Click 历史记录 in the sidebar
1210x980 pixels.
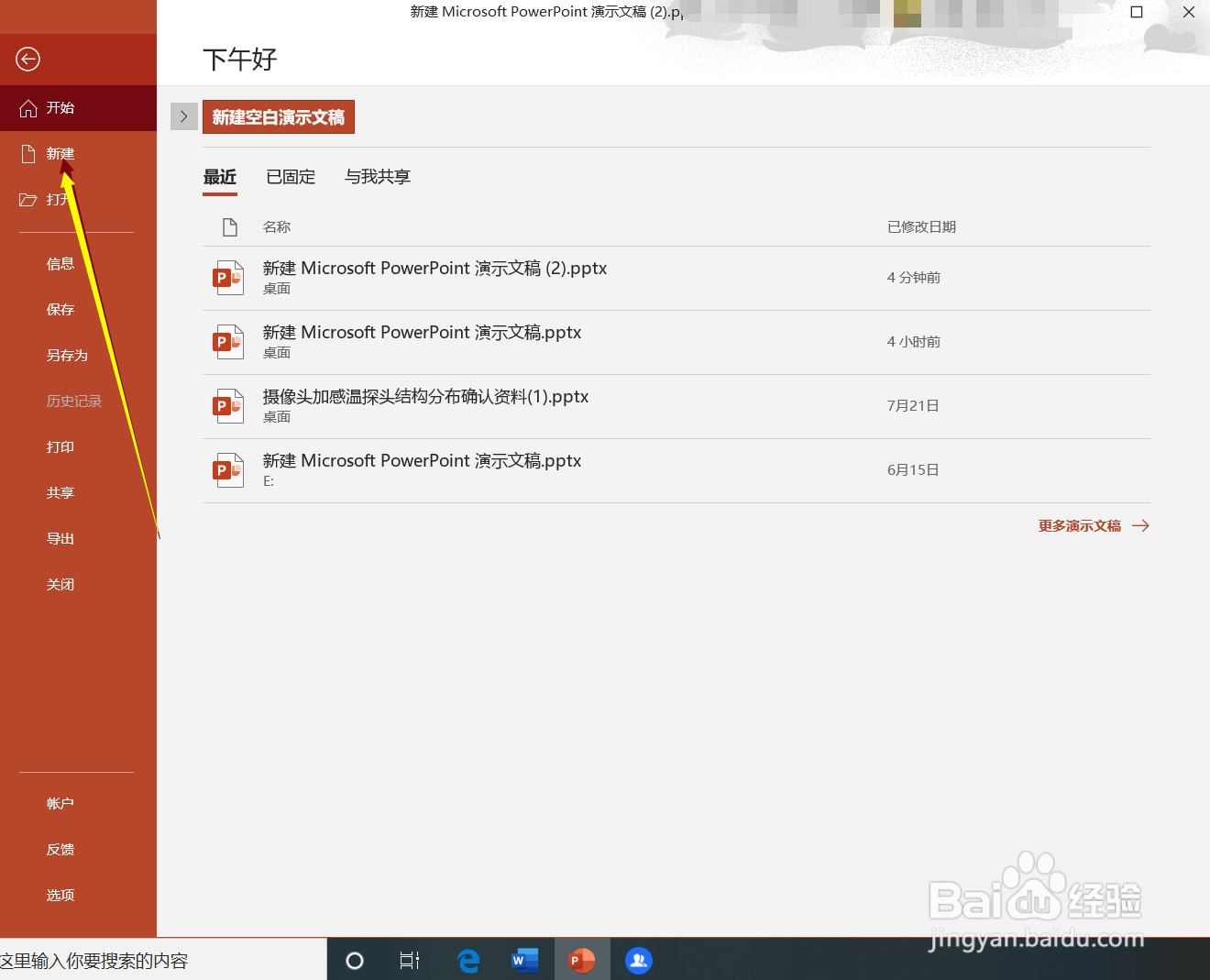(x=74, y=402)
